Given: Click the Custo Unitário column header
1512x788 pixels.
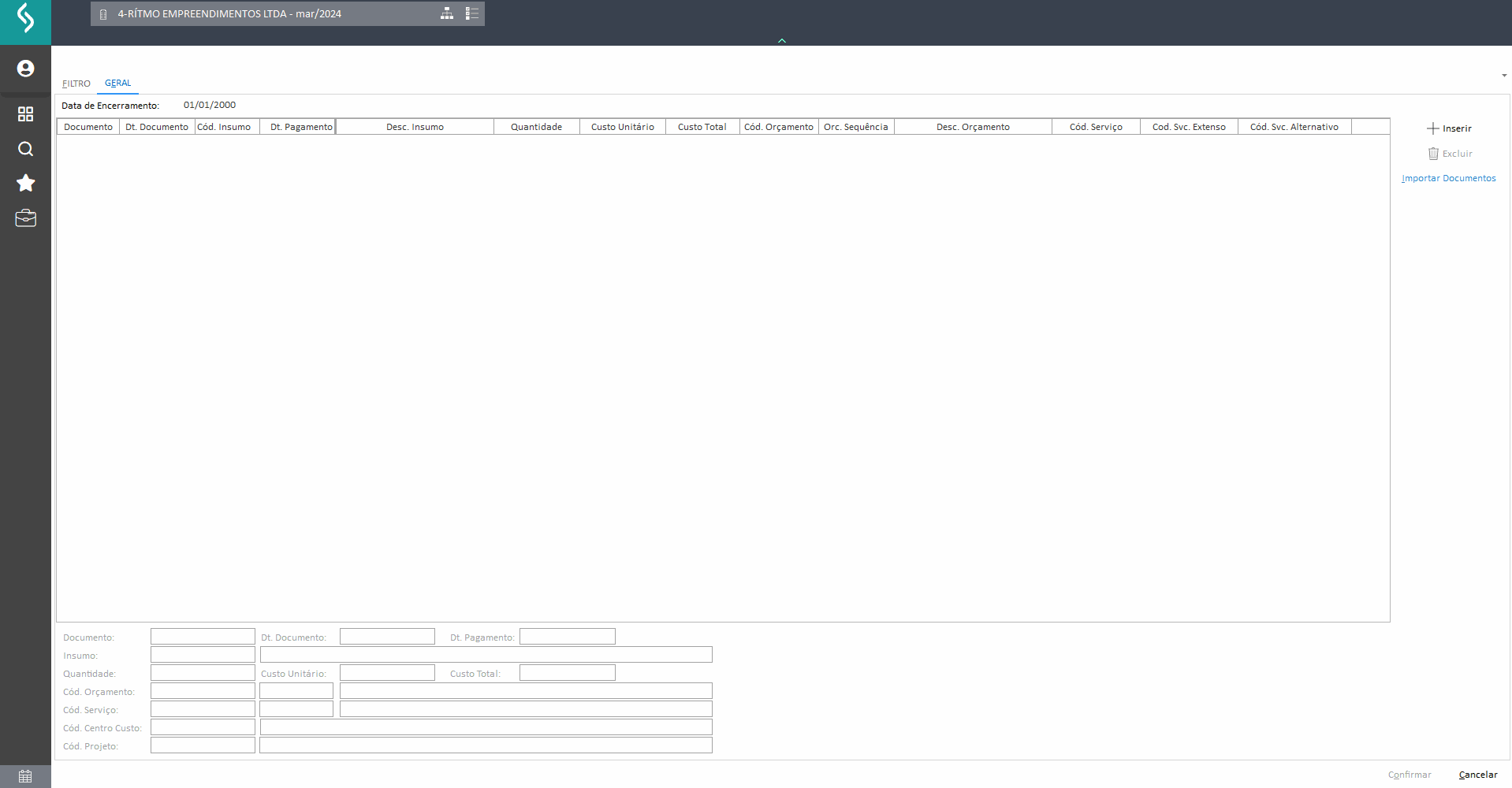Looking at the screenshot, I should coord(623,127).
